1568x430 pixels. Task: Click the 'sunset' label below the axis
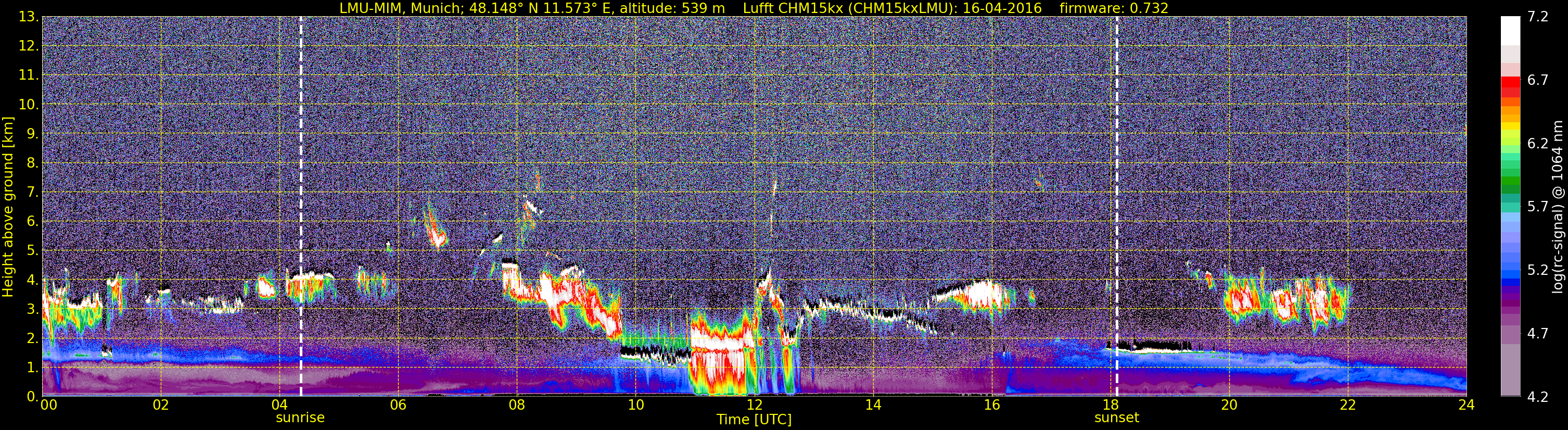(x=1116, y=418)
